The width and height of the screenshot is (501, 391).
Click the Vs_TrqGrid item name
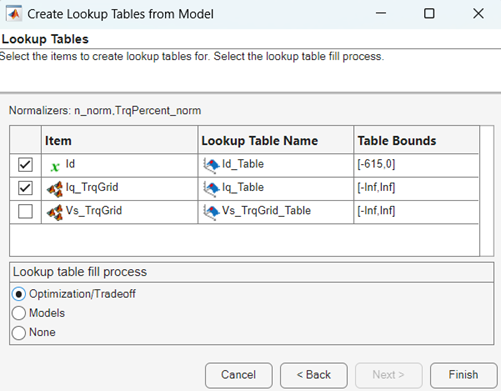pos(94,211)
